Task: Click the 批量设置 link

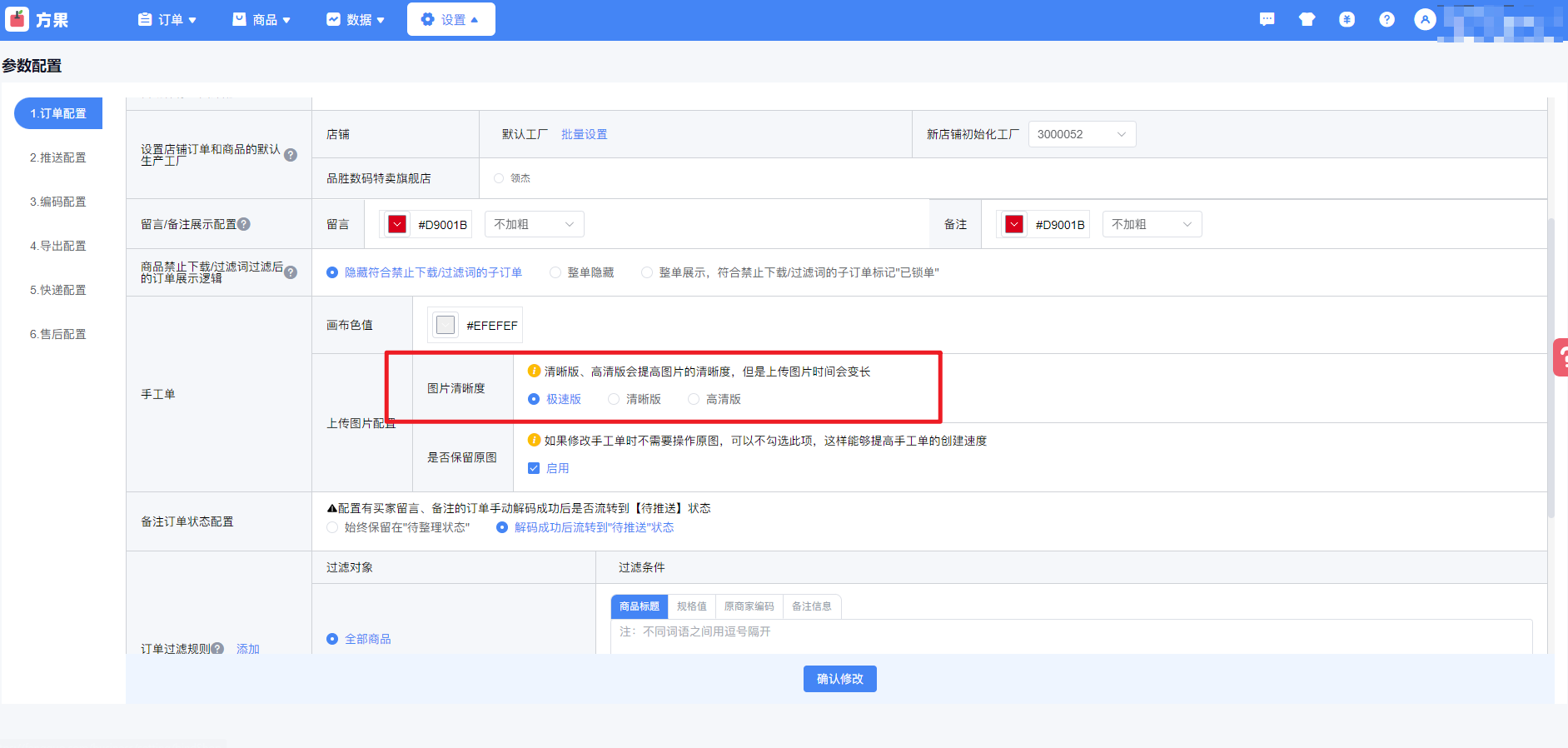Action: coord(584,134)
